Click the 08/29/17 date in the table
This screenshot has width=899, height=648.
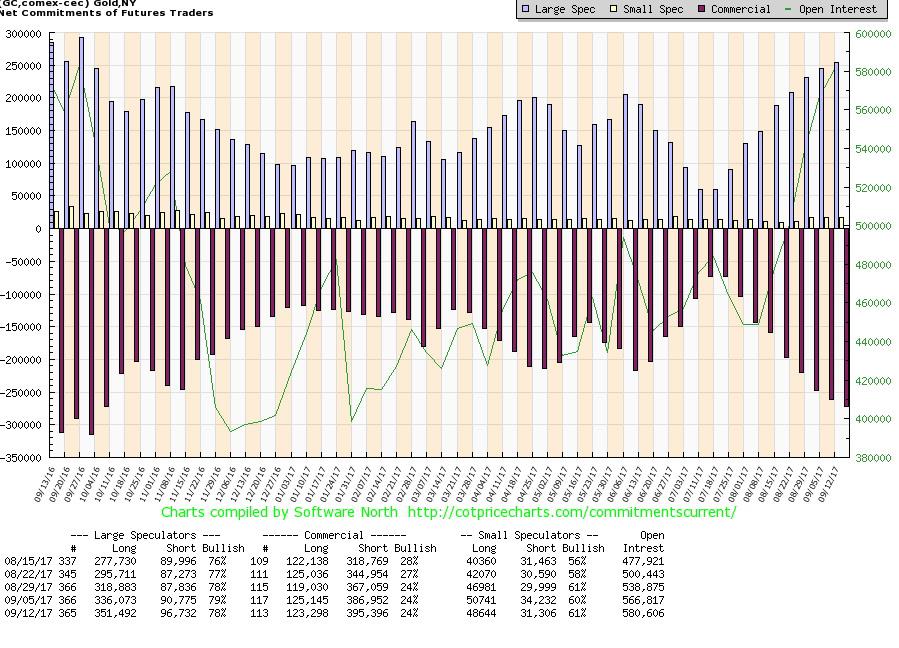(x=28, y=587)
